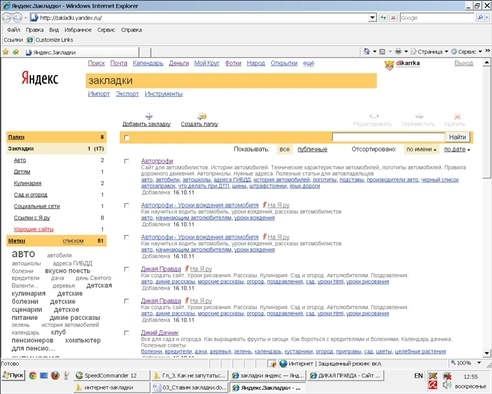This screenshot has height=394, width=492.
Task: Click the user avatar icon near dikarrka
Action: [x=389, y=65]
